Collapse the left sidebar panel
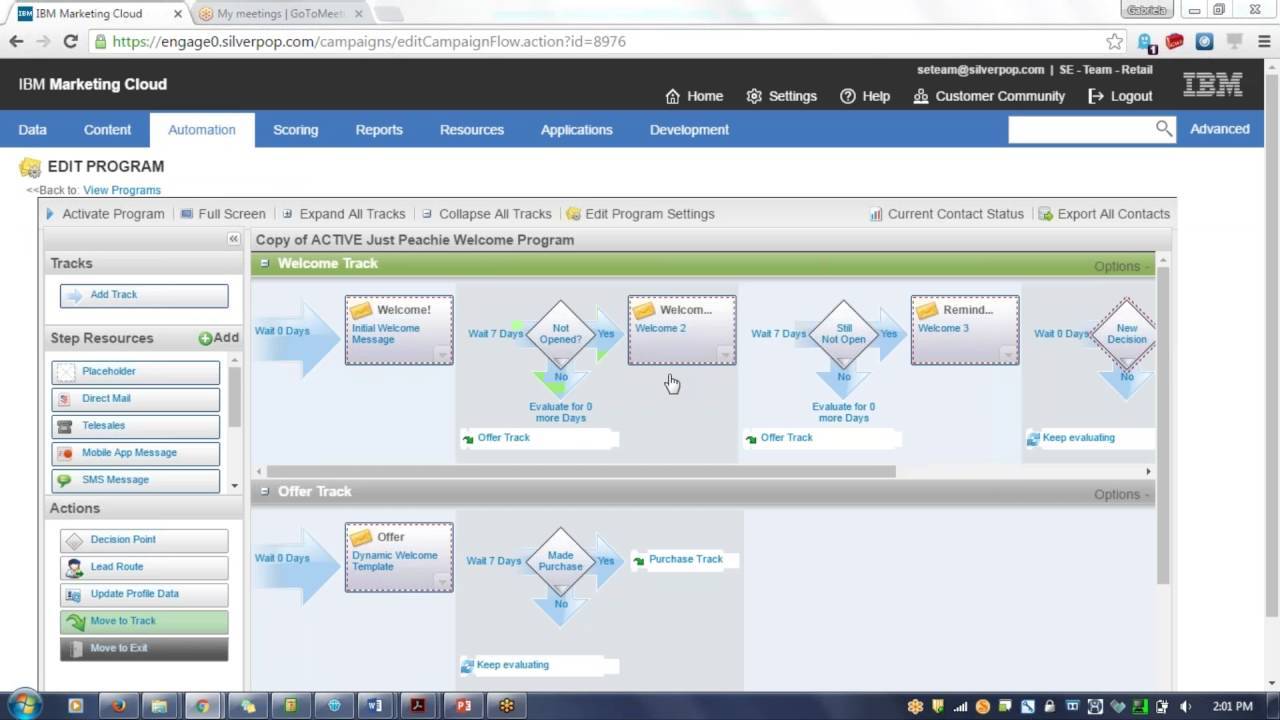The image size is (1280, 720). [233, 239]
